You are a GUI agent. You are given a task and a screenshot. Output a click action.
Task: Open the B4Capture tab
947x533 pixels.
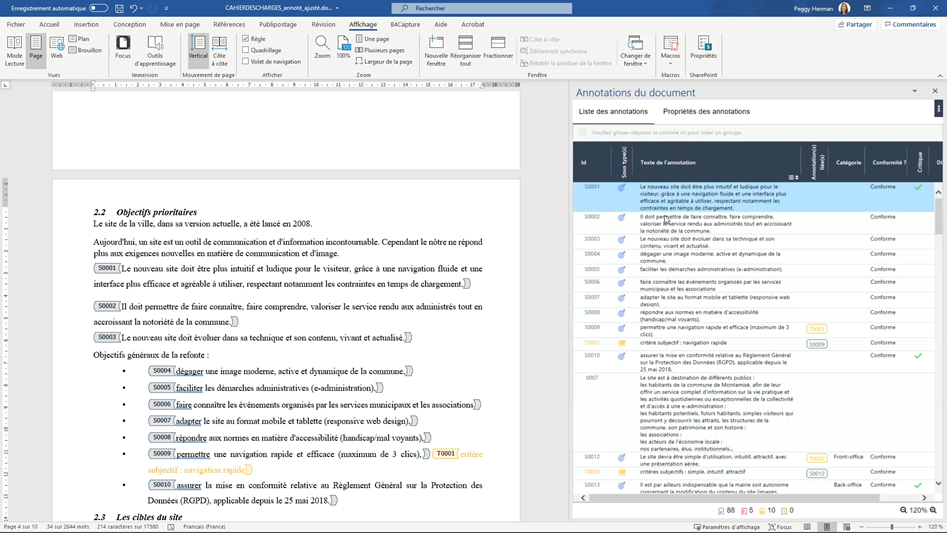coord(405,24)
